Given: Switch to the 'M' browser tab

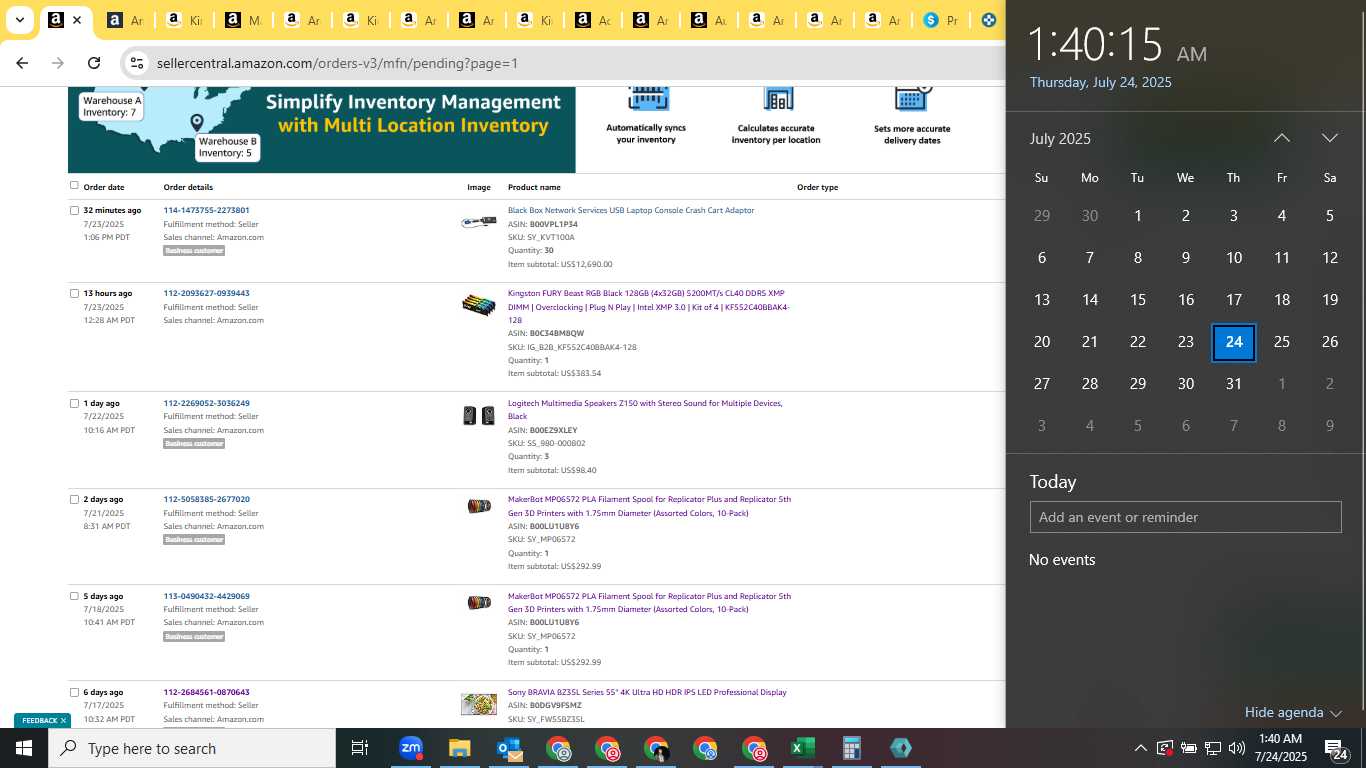Looking at the screenshot, I should [242, 20].
